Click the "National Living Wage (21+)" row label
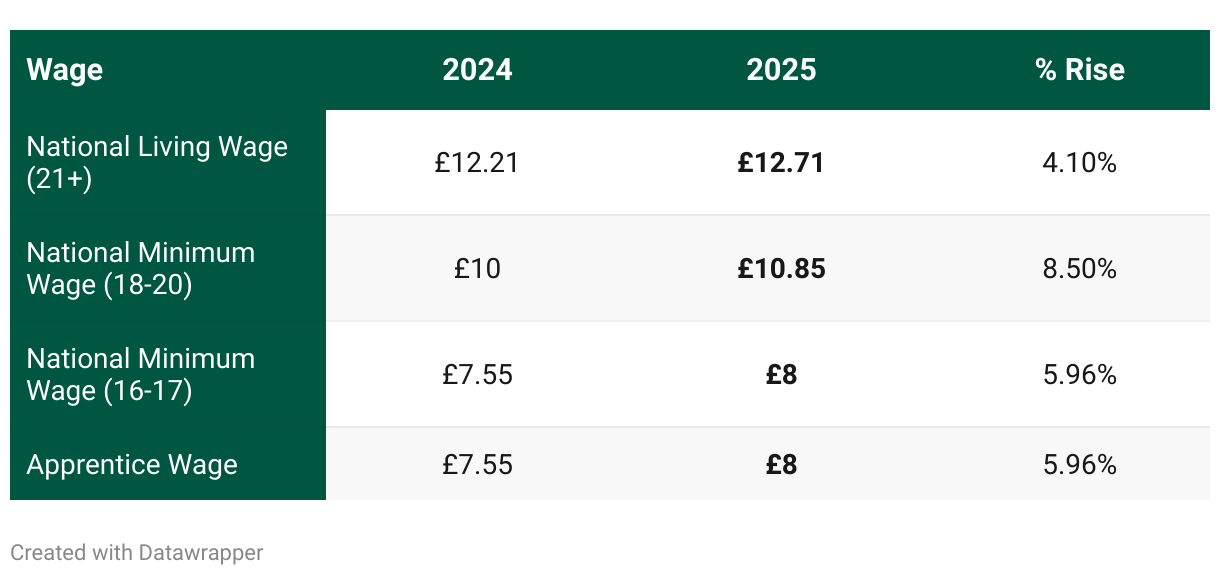 click(x=157, y=162)
